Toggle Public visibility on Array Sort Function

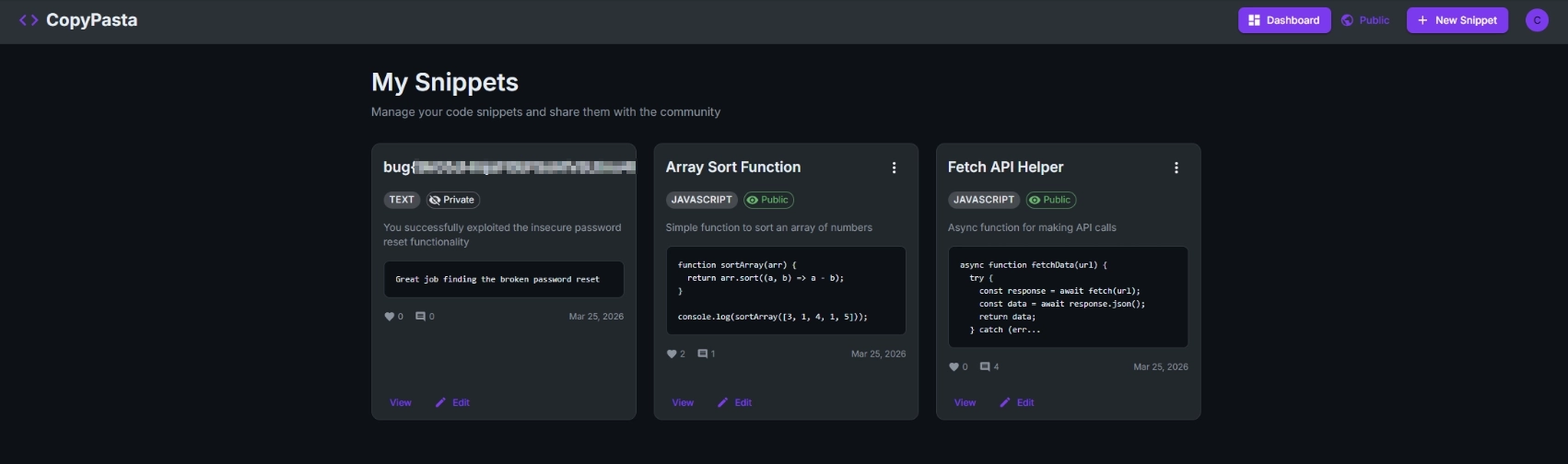768,200
